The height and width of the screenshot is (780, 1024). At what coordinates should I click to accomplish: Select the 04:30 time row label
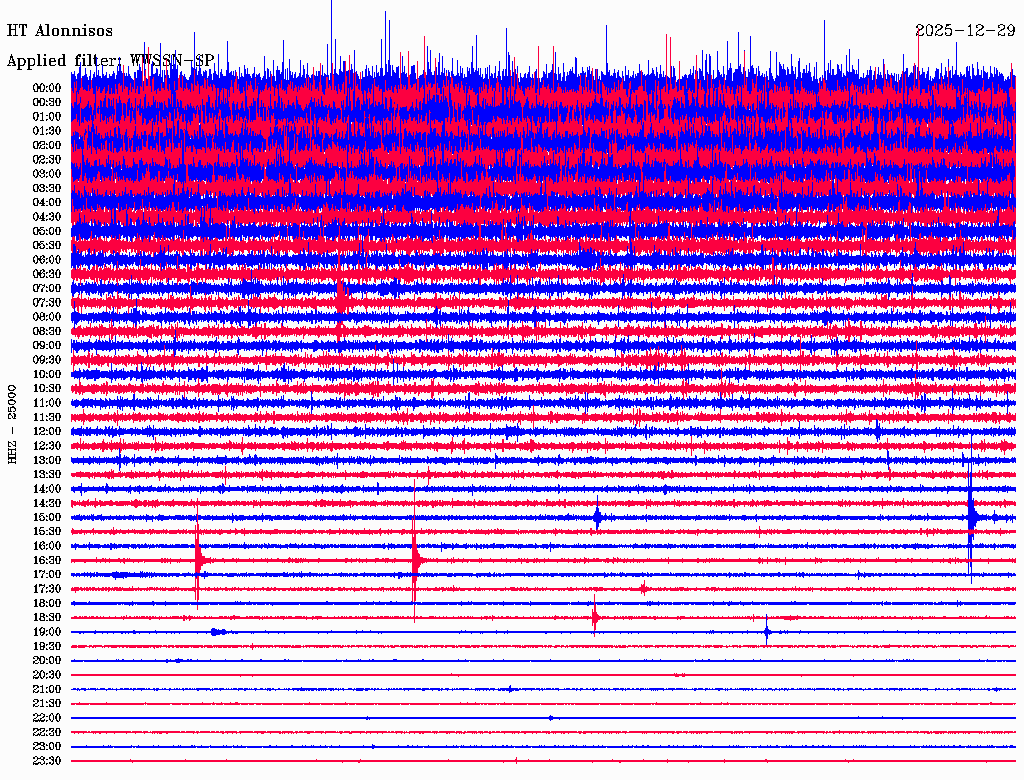(47, 217)
